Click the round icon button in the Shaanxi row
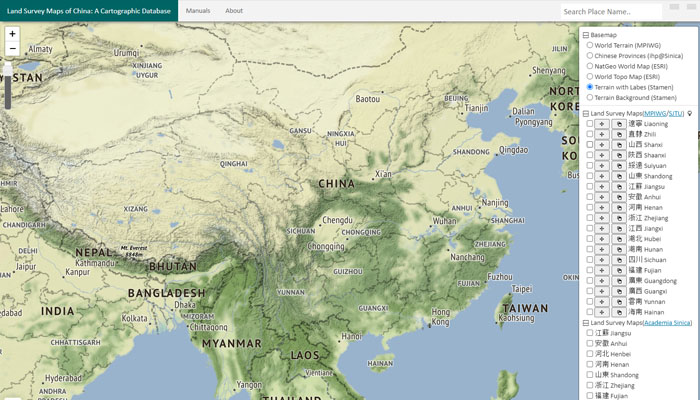The width and height of the screenshot is (700, 400). pos(619,155)
